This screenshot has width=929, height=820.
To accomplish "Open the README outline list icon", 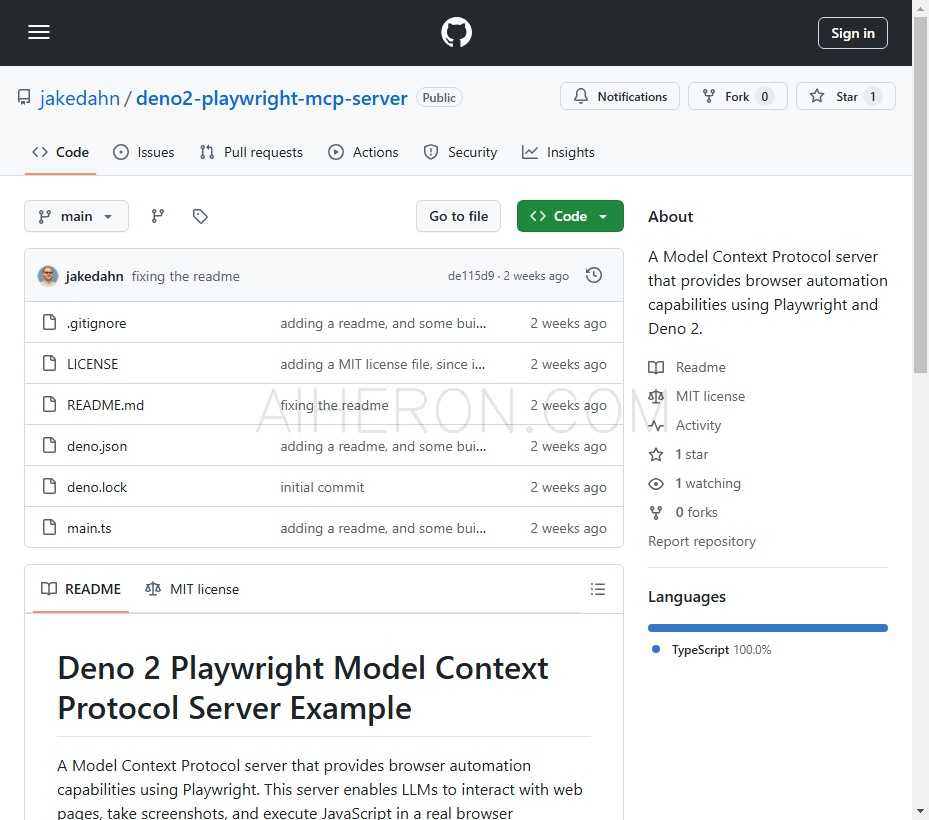I will (598, 589).
